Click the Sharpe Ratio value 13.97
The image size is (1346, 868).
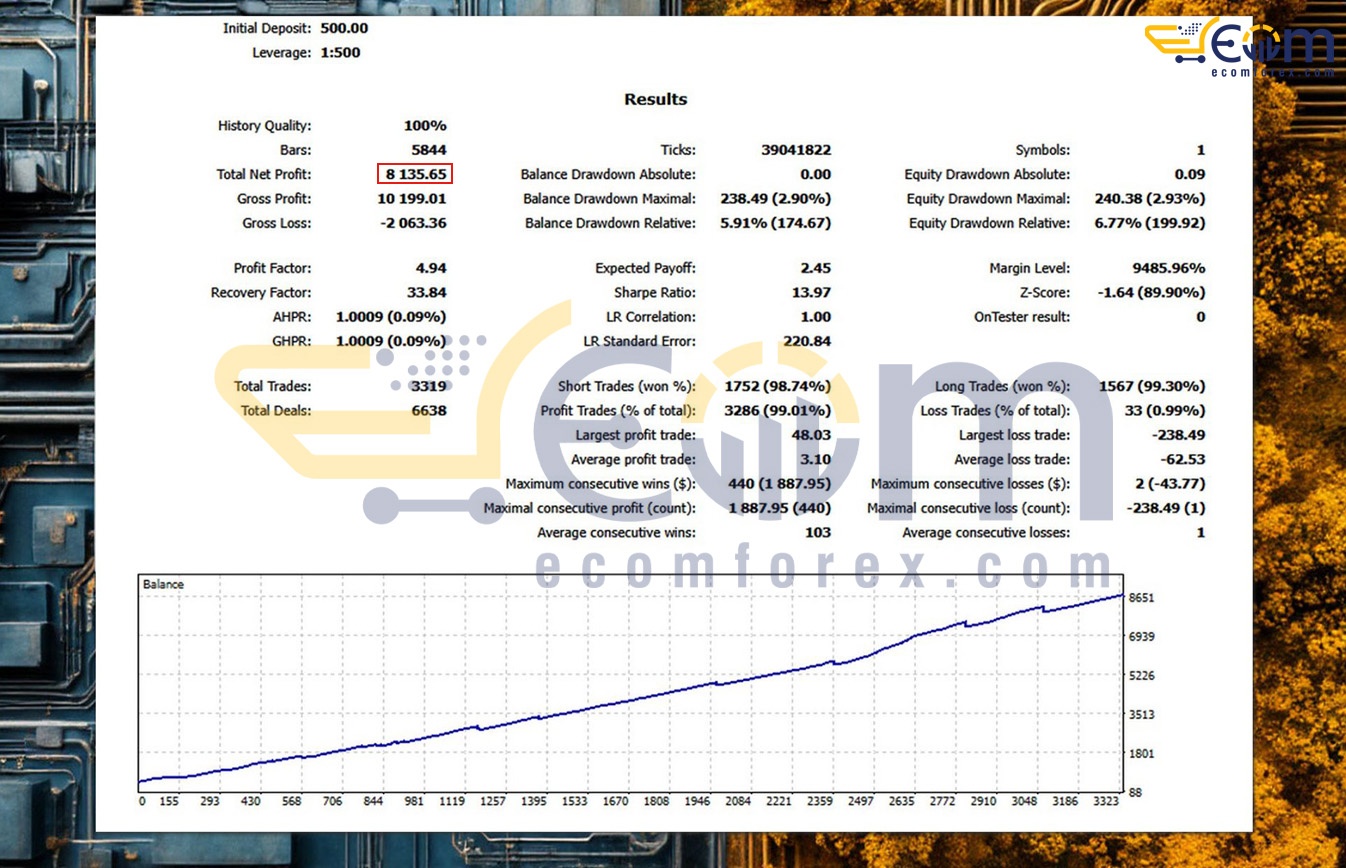click(811, 293)
